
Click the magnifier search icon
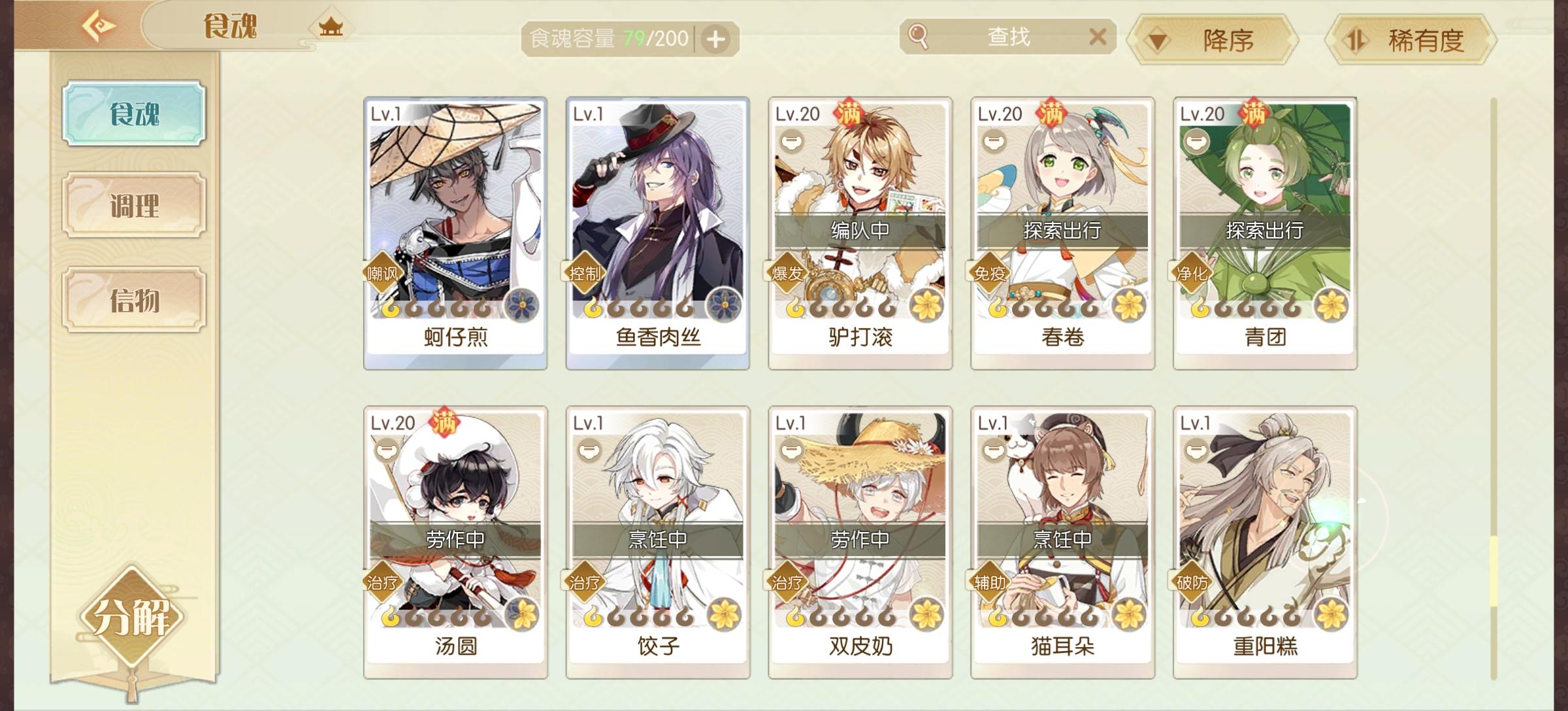pos(918,37)
